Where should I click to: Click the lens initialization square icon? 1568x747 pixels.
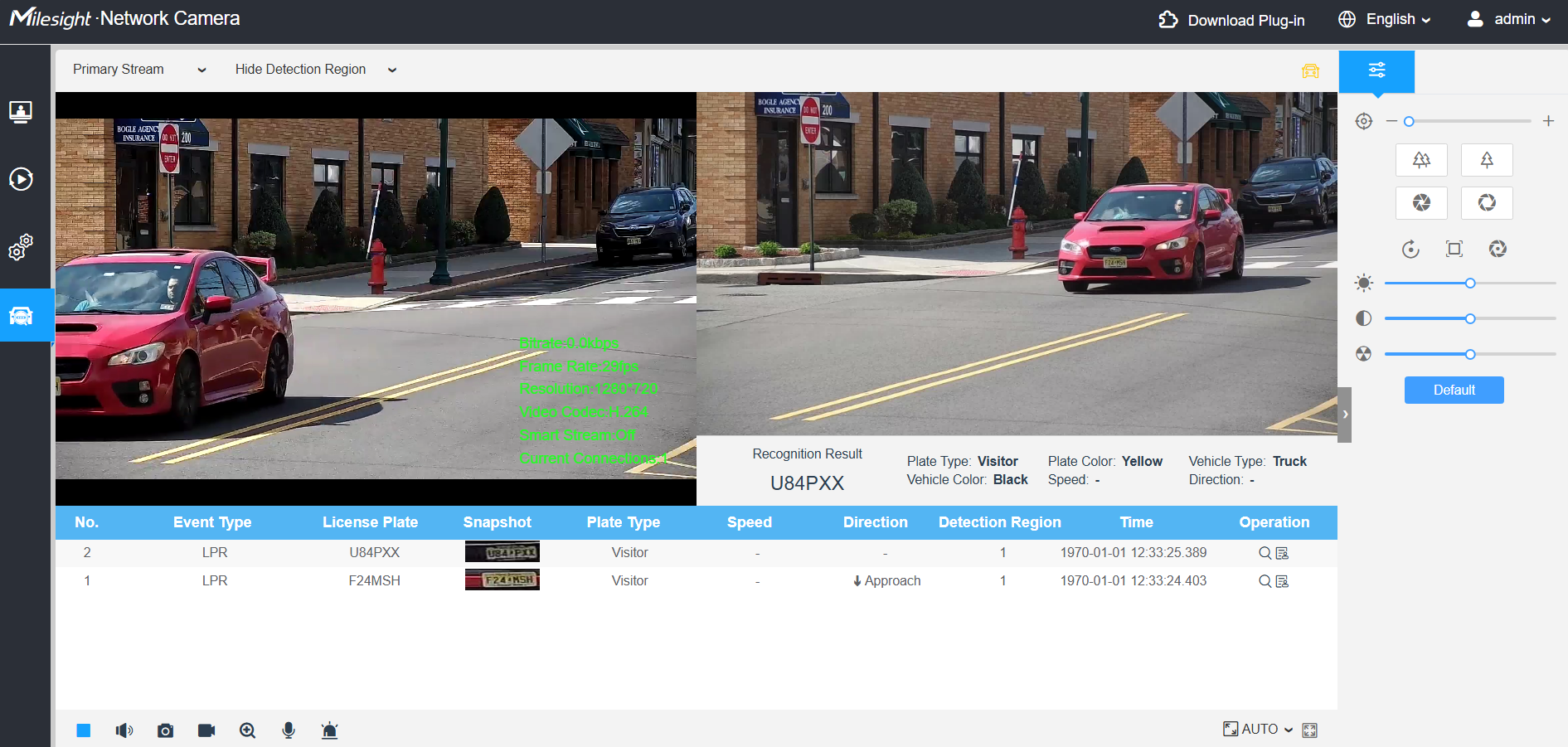[x=1454, y=249]
